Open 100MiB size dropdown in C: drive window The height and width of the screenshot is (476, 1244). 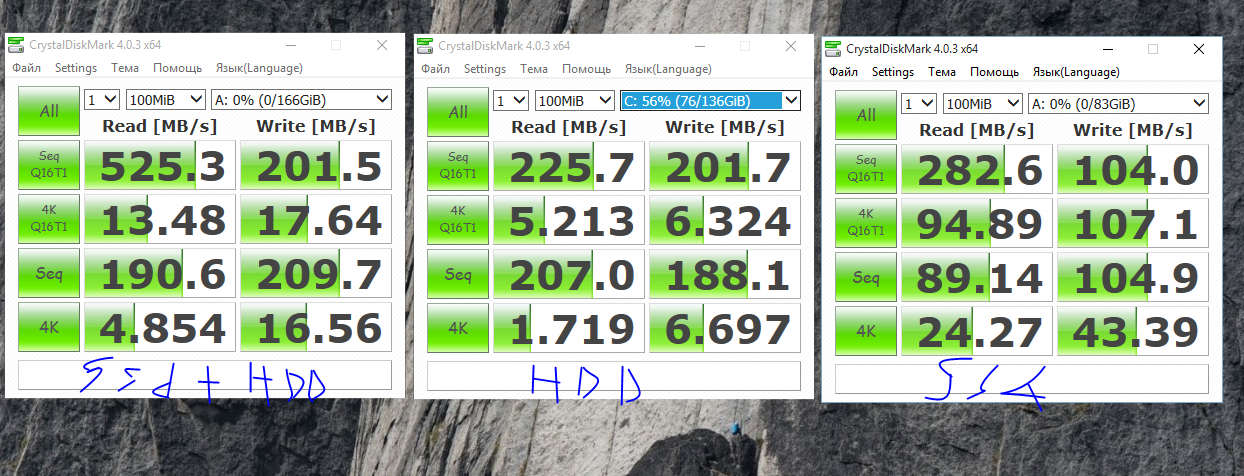(574, 99)
